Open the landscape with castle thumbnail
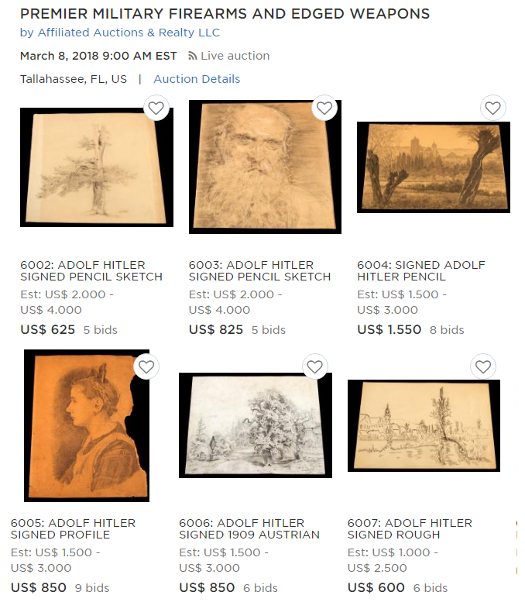 pyautogui.click(x=433, y=167)
